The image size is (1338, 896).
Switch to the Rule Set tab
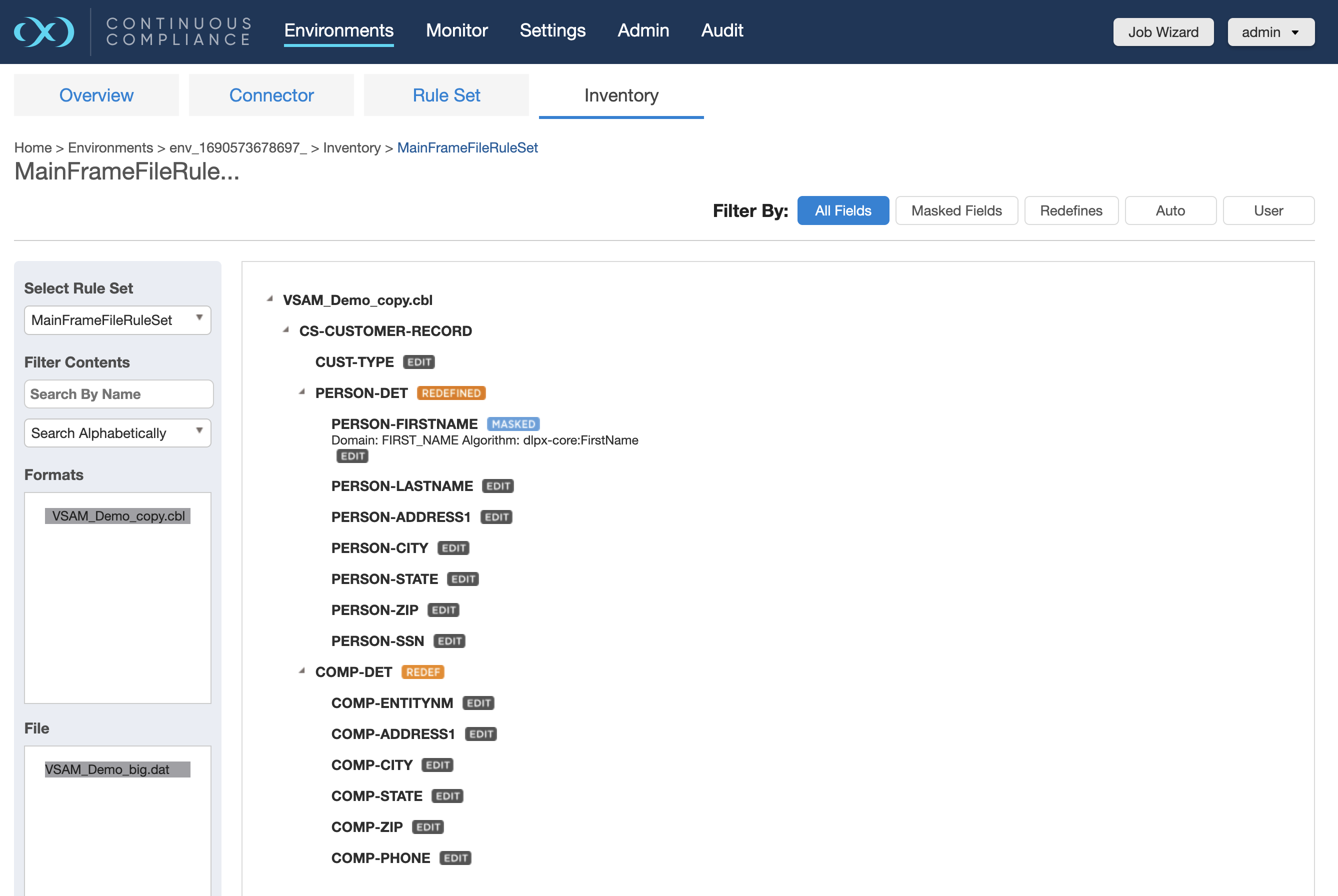(445, 95)
